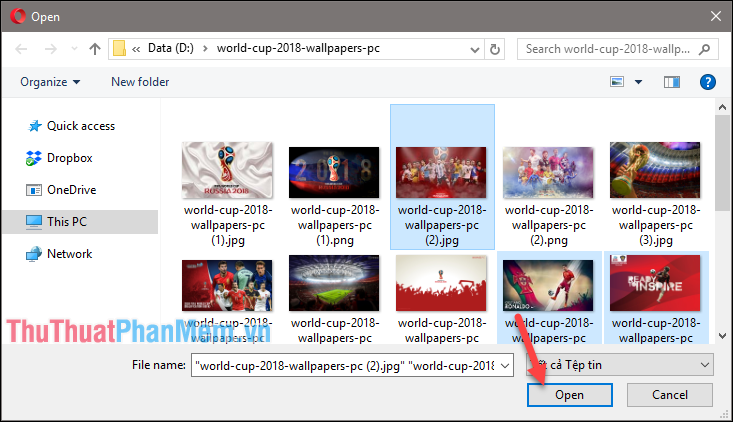The height and width of the screenshot is (422, 733).
Task: Close the Open dialog
Action: point(716,16)
